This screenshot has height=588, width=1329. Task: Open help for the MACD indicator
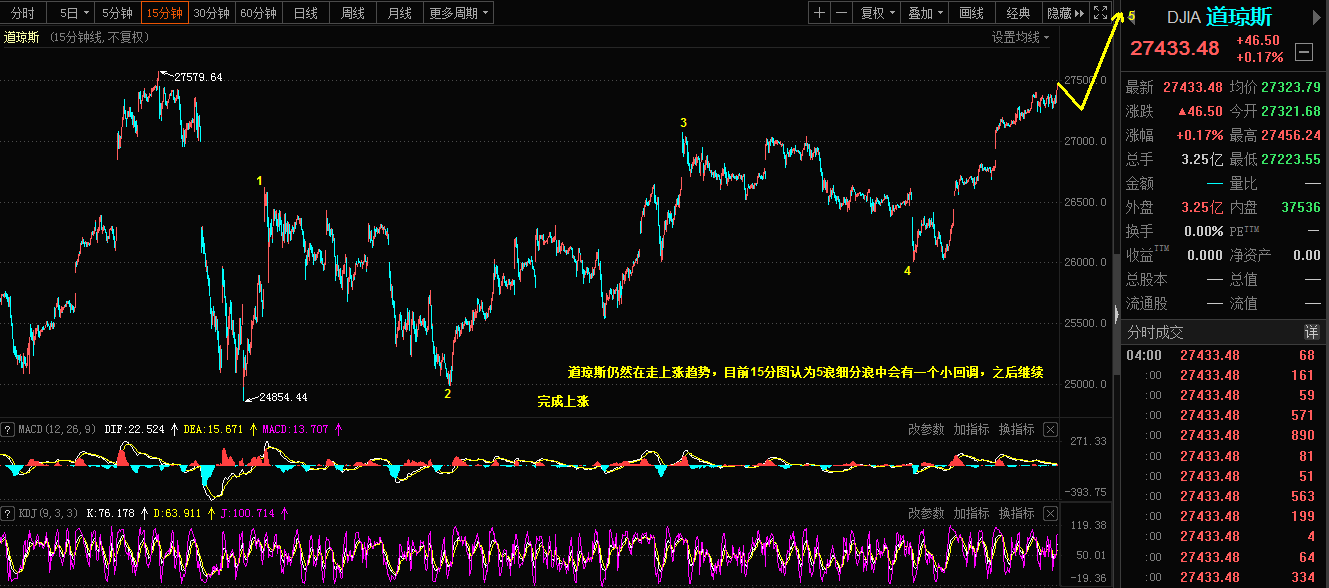[x=8, y=430]
